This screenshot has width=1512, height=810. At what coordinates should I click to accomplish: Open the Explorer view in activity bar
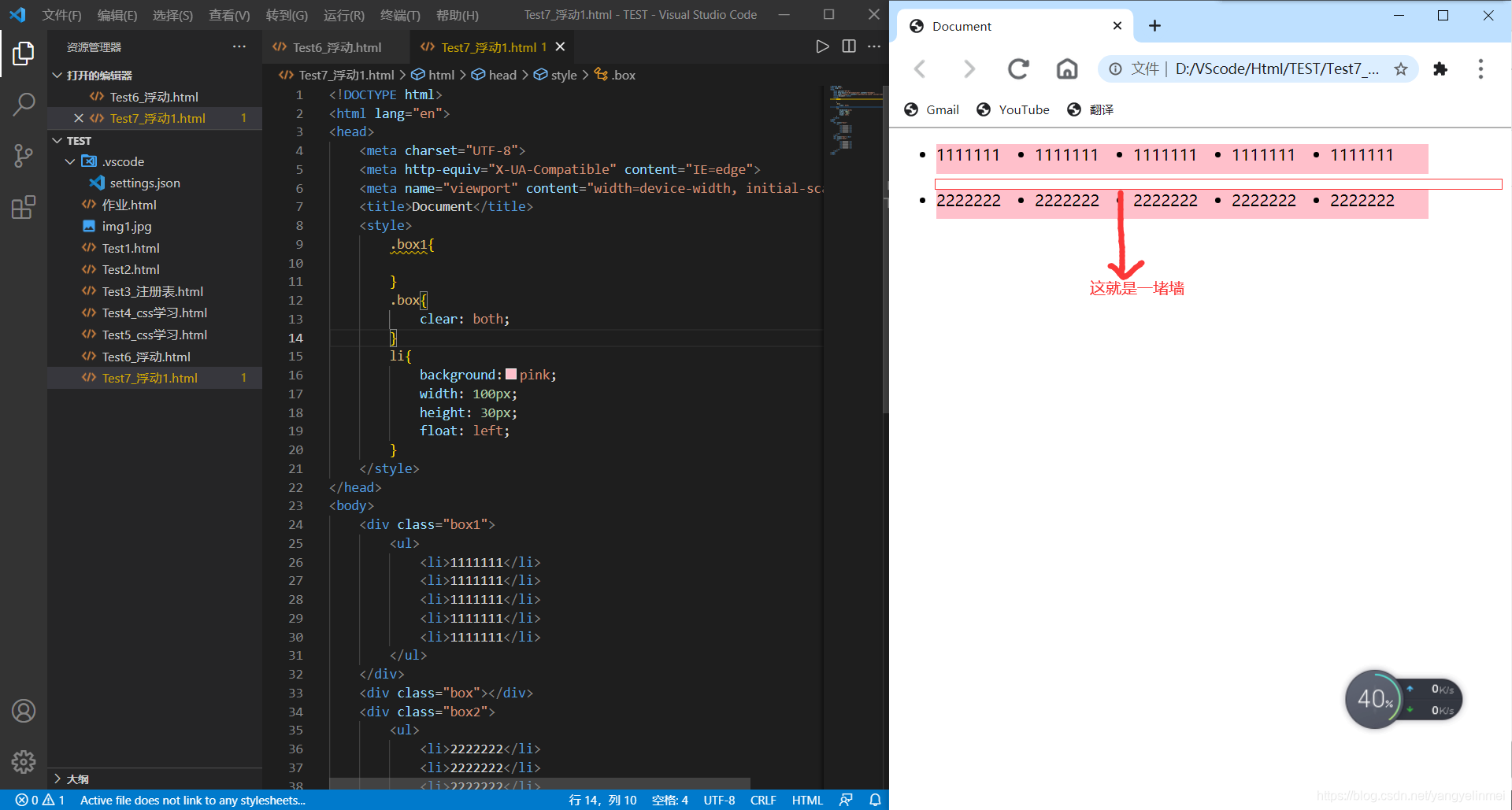point(24,54)
